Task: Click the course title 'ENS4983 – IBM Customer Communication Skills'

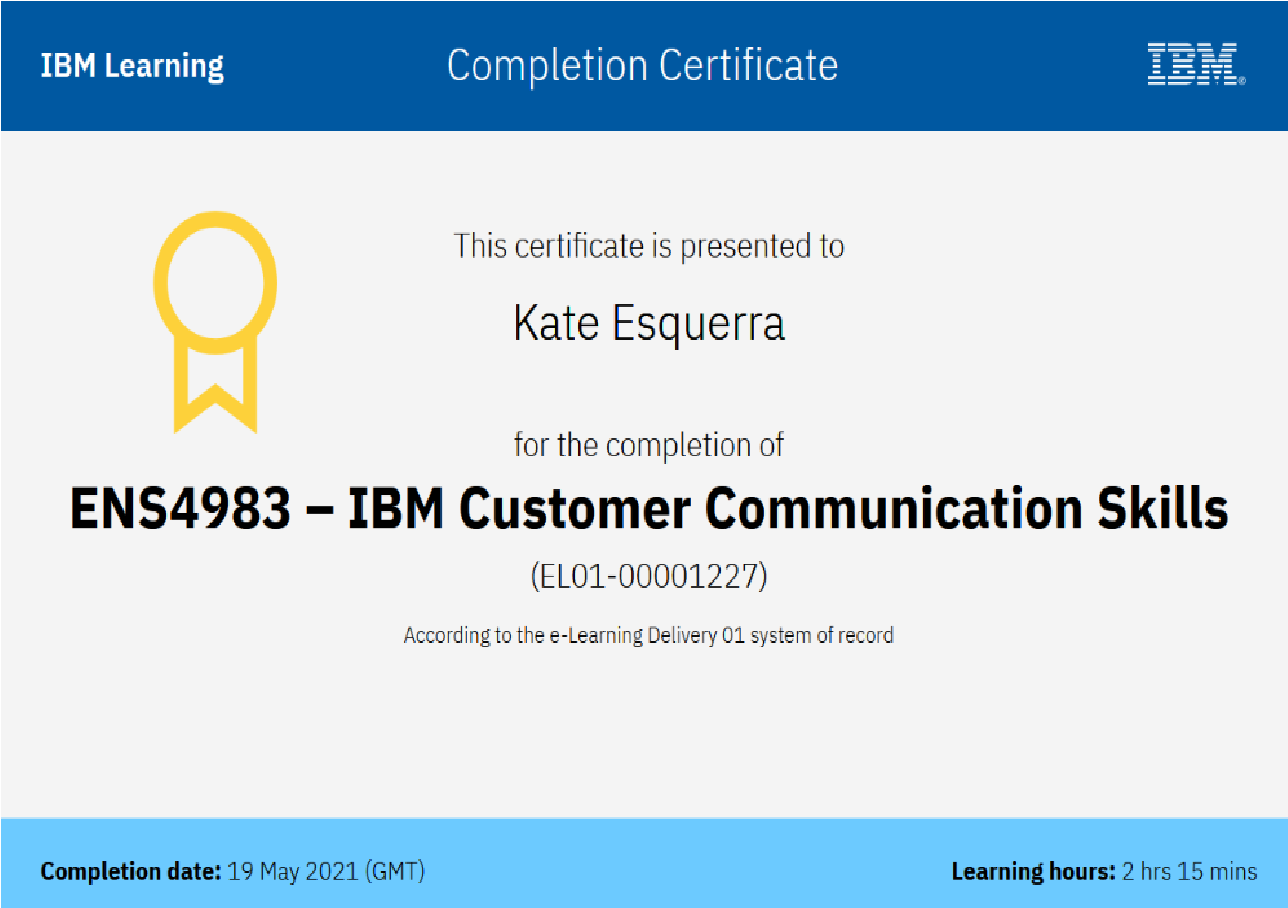Action: (649, 509)
